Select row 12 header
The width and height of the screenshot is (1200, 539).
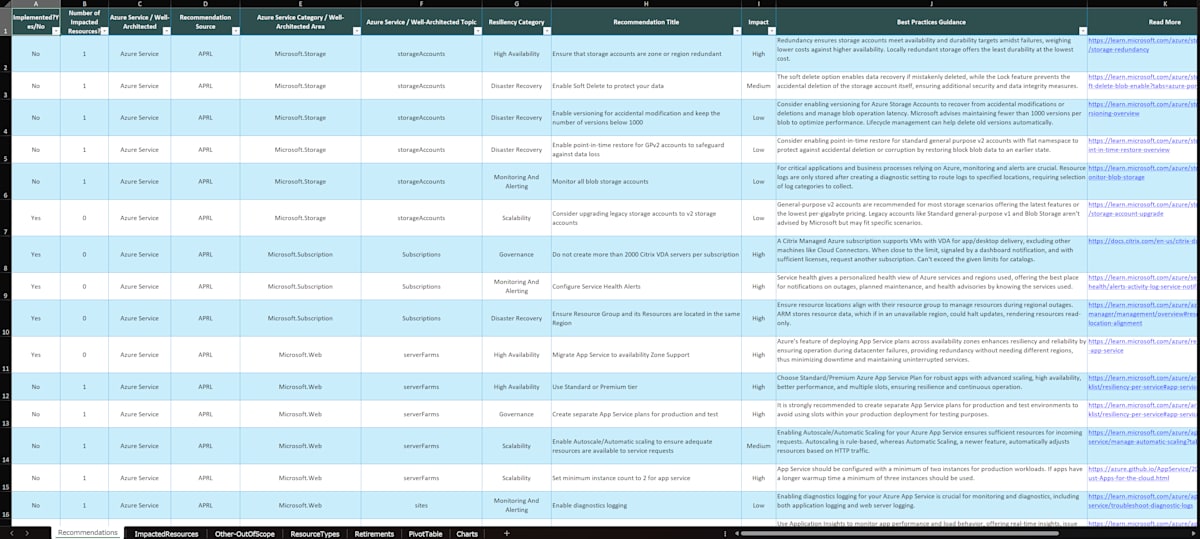[5, 386]
